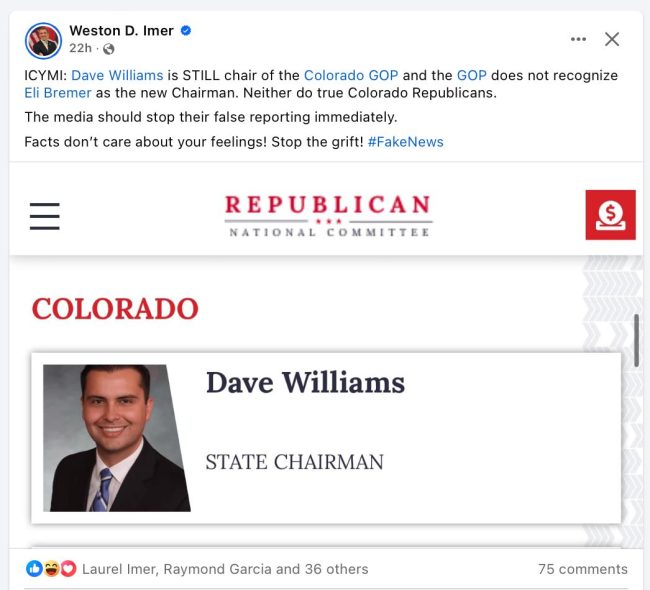Open the Dave Williams tagged link

click(117, 75)
